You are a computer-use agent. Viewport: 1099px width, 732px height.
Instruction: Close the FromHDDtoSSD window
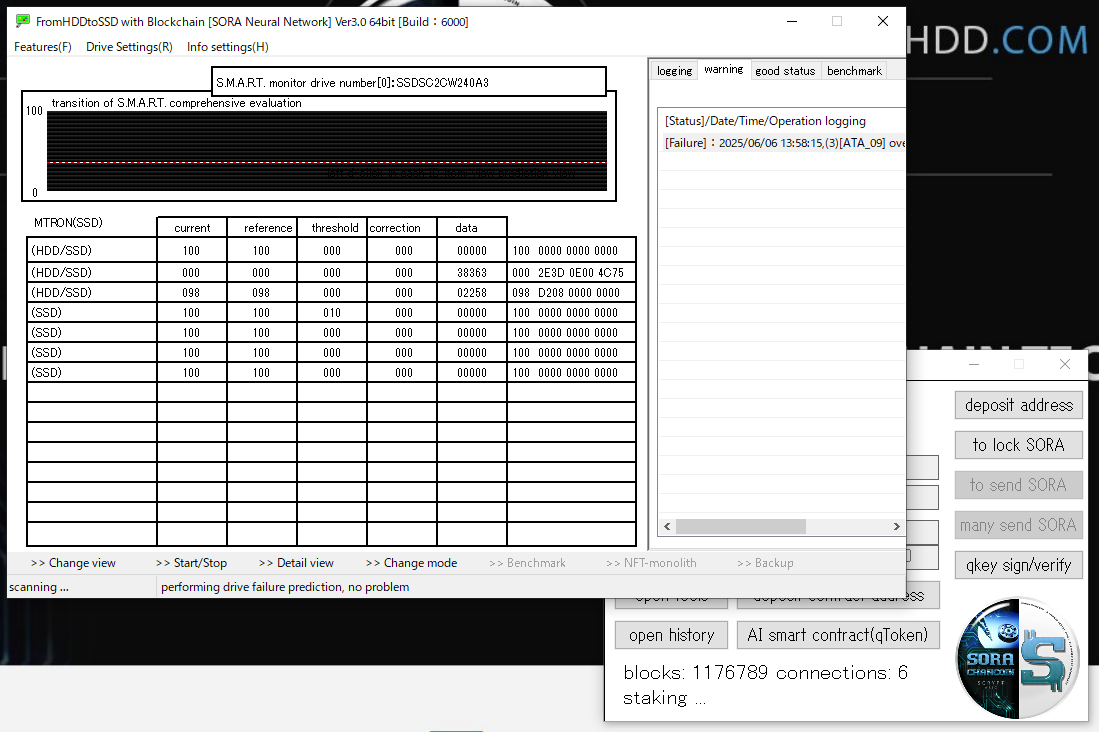tap(883, 21)
